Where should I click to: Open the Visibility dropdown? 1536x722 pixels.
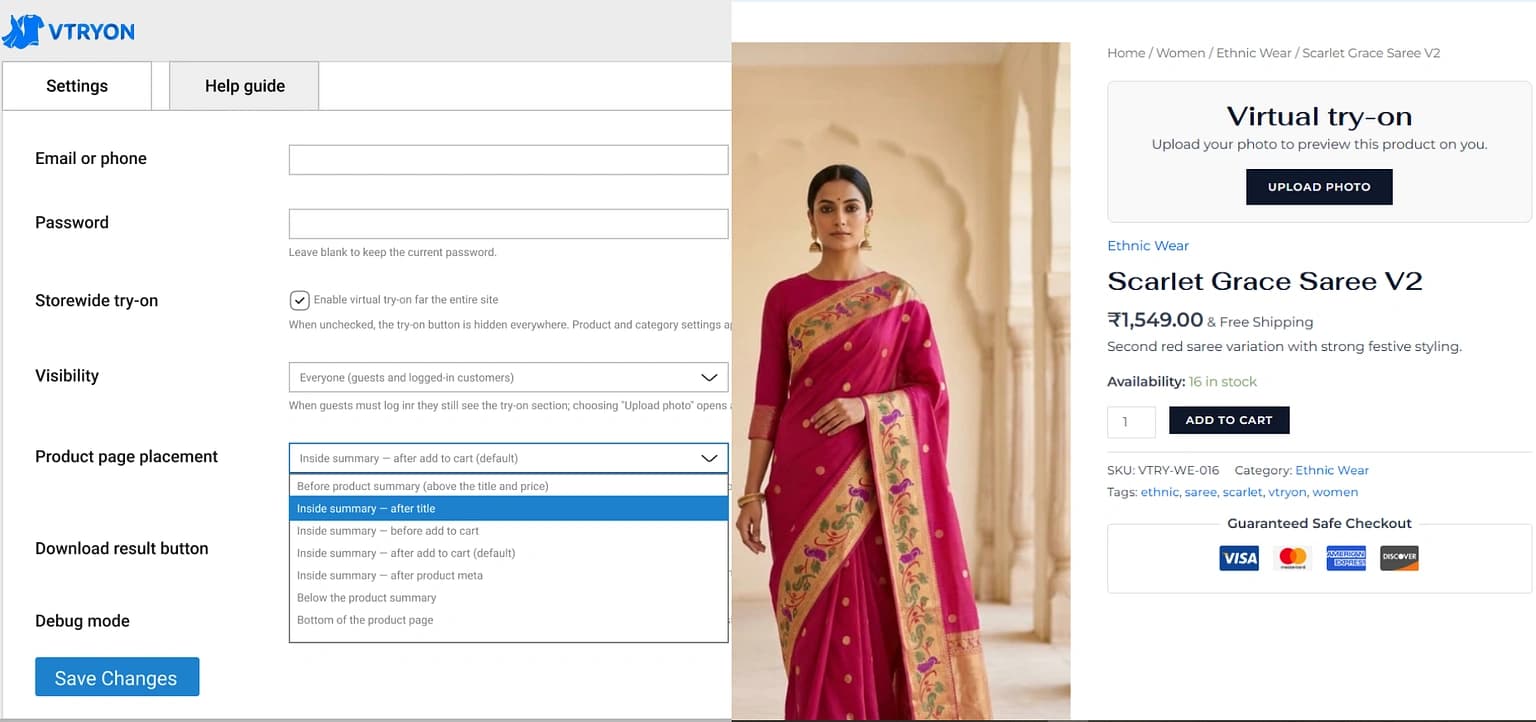coord(508,377)
